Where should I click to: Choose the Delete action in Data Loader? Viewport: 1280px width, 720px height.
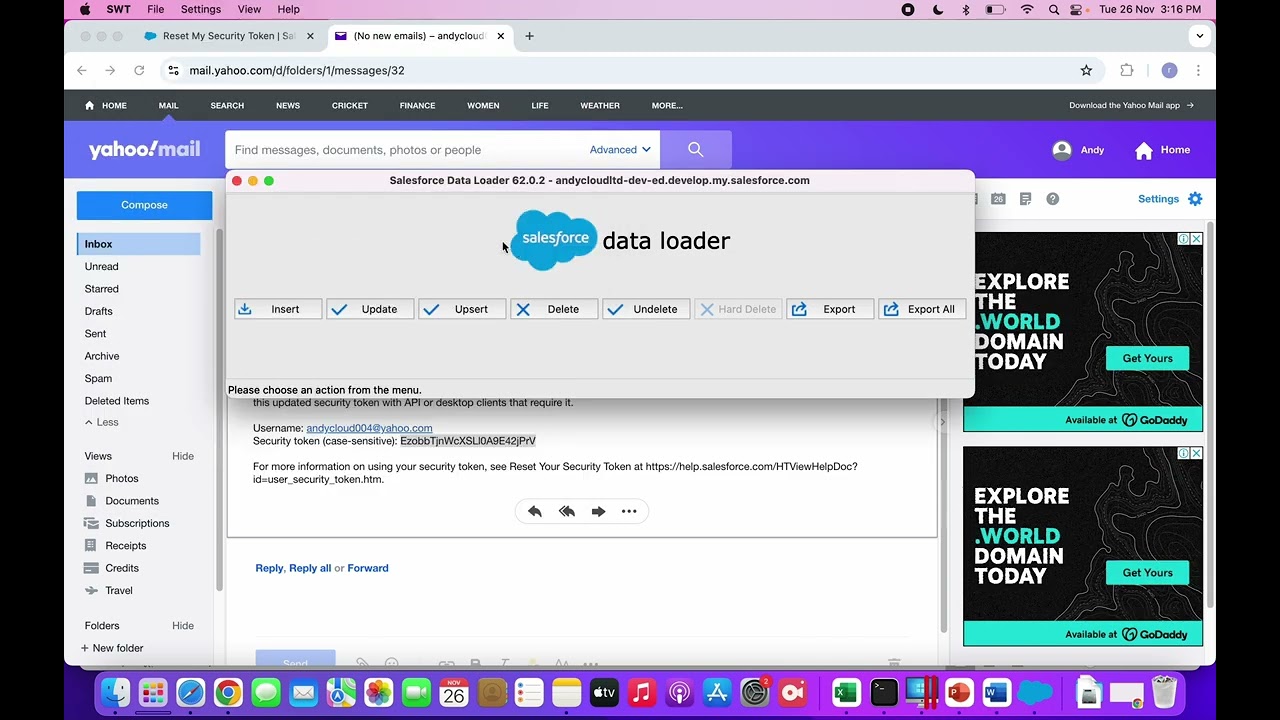pos(554,309)
